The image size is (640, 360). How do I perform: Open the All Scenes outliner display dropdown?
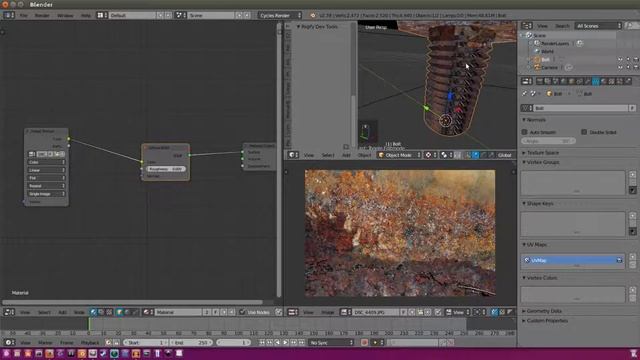[598, 26]
